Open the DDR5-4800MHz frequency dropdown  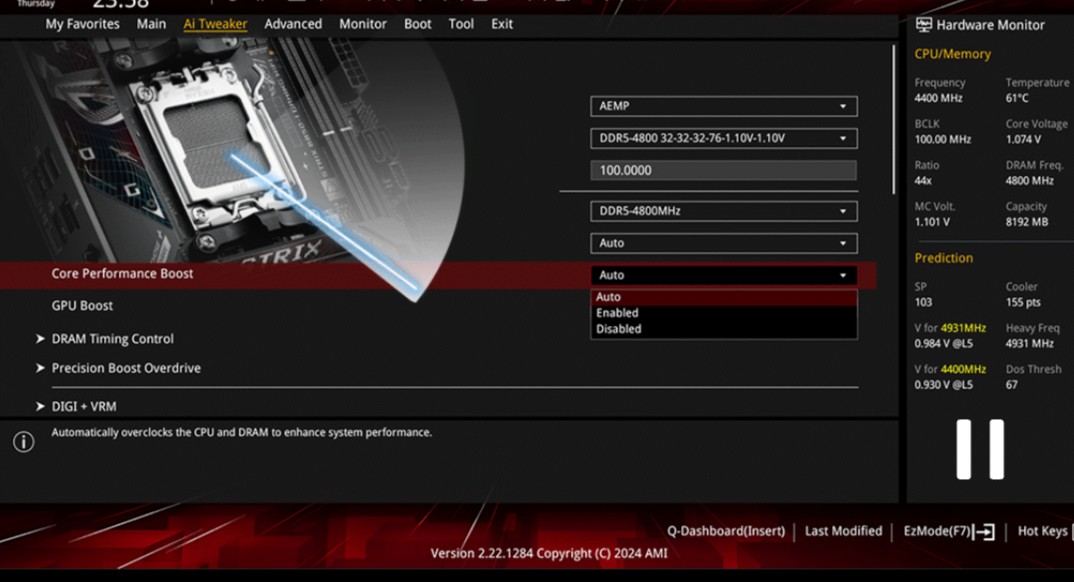click(x=723, y=211)
